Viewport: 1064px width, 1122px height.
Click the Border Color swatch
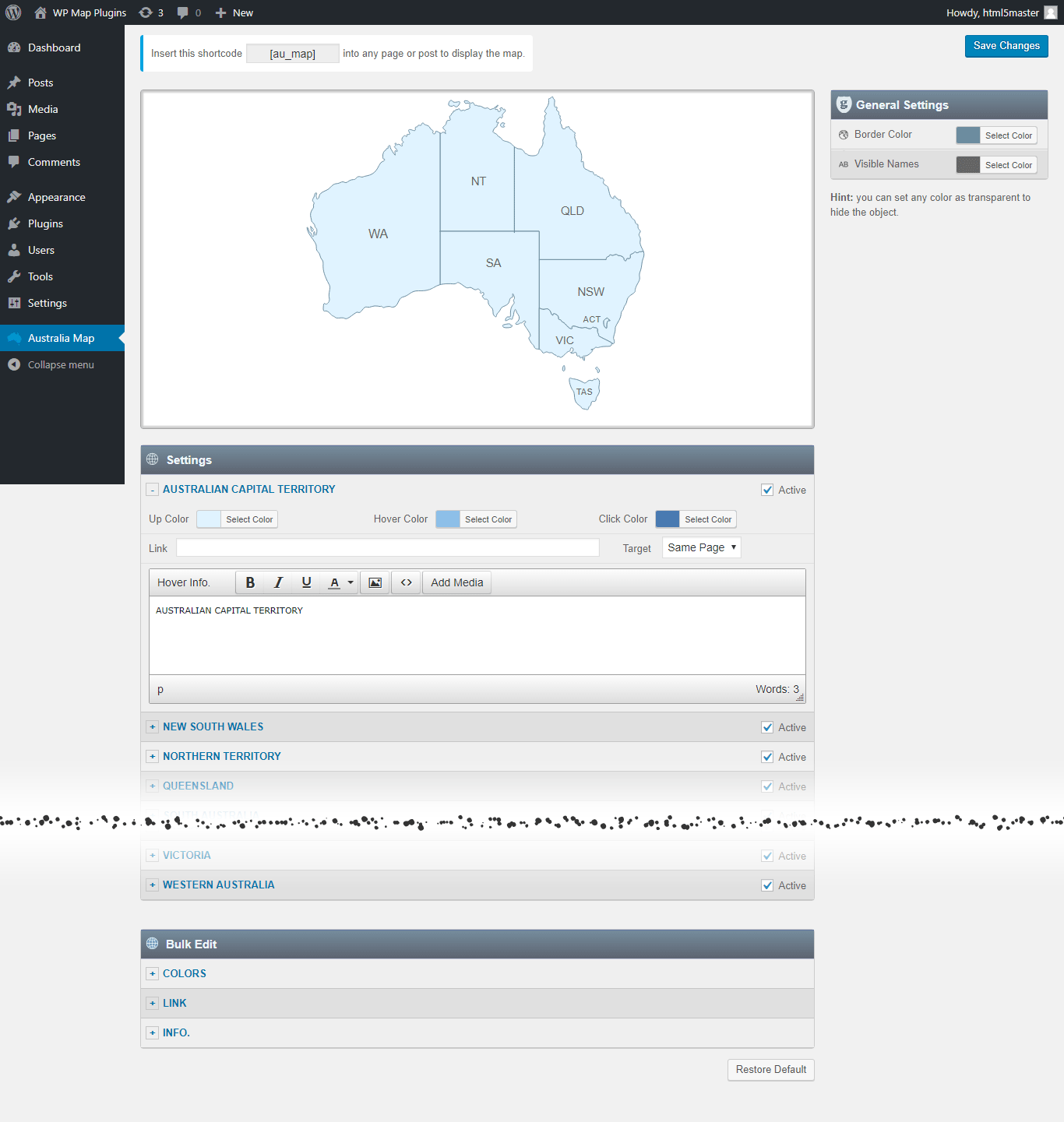(968, 135)
